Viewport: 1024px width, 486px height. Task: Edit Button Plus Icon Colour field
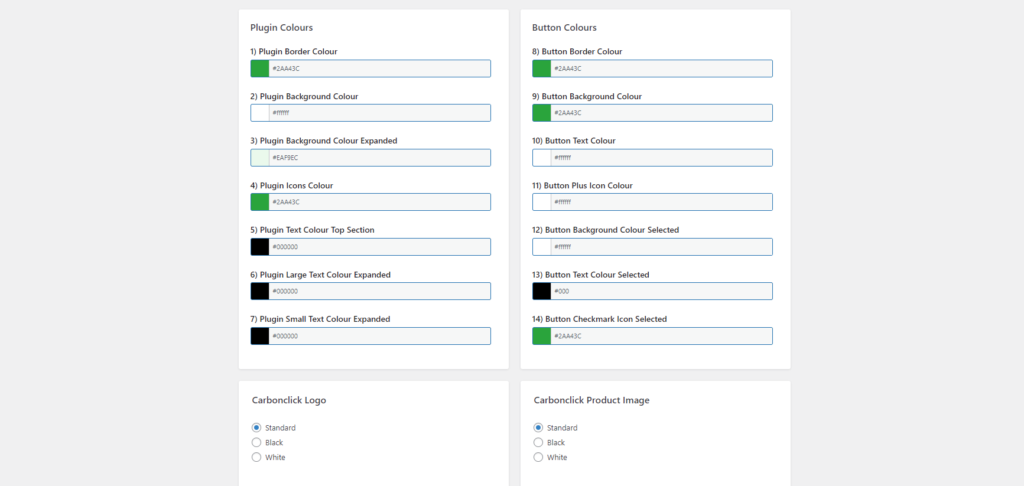click(x=662, y=202)
